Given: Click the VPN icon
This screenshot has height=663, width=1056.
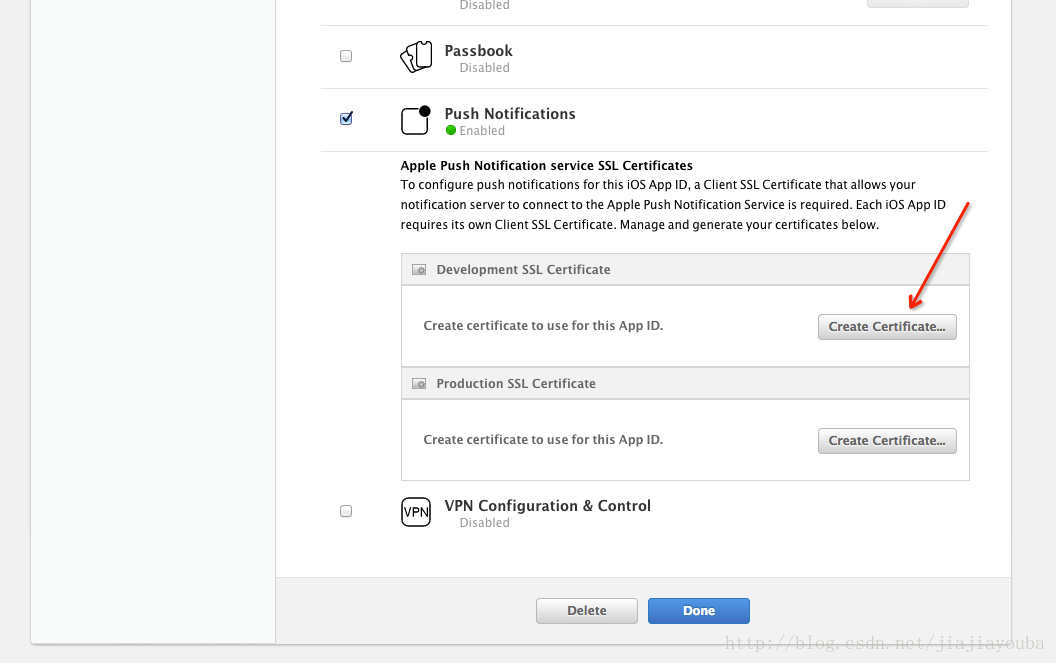Looking at the screenshot, I should pos(416,512).
